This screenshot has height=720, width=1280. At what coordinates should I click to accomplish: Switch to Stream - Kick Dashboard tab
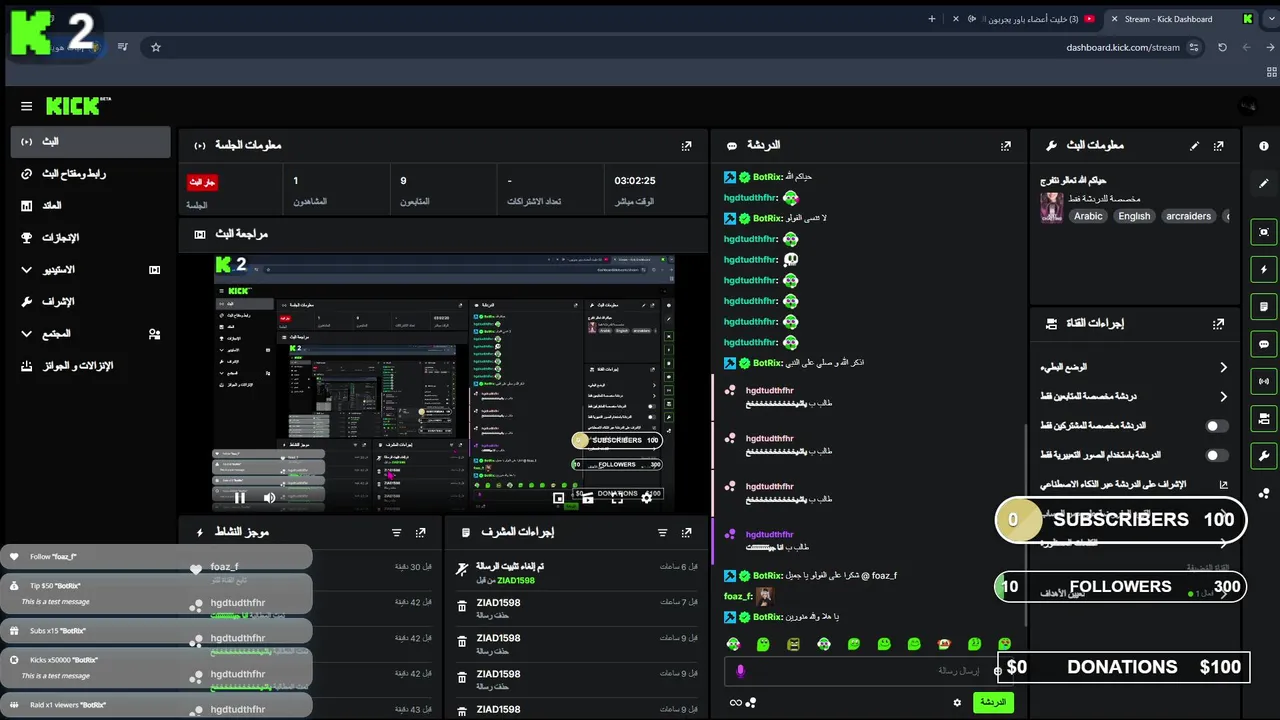pos(1180,19)
